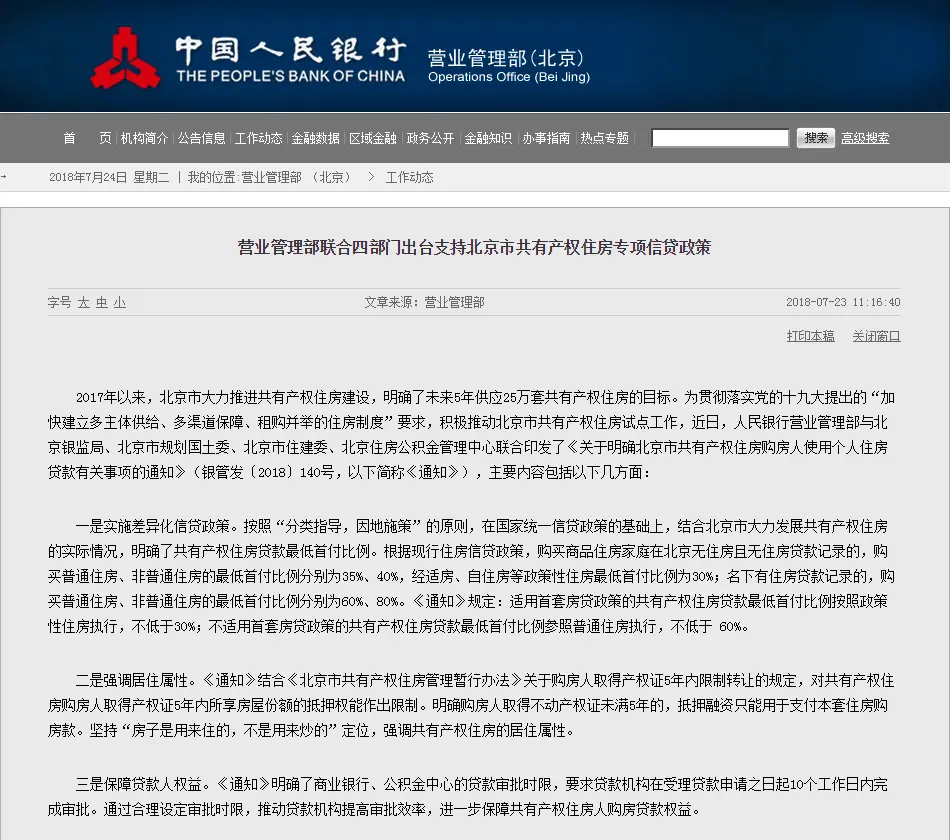This screenshot has width=952, height=840.
Task: Focus the search text box
Action: pos(720,138)
